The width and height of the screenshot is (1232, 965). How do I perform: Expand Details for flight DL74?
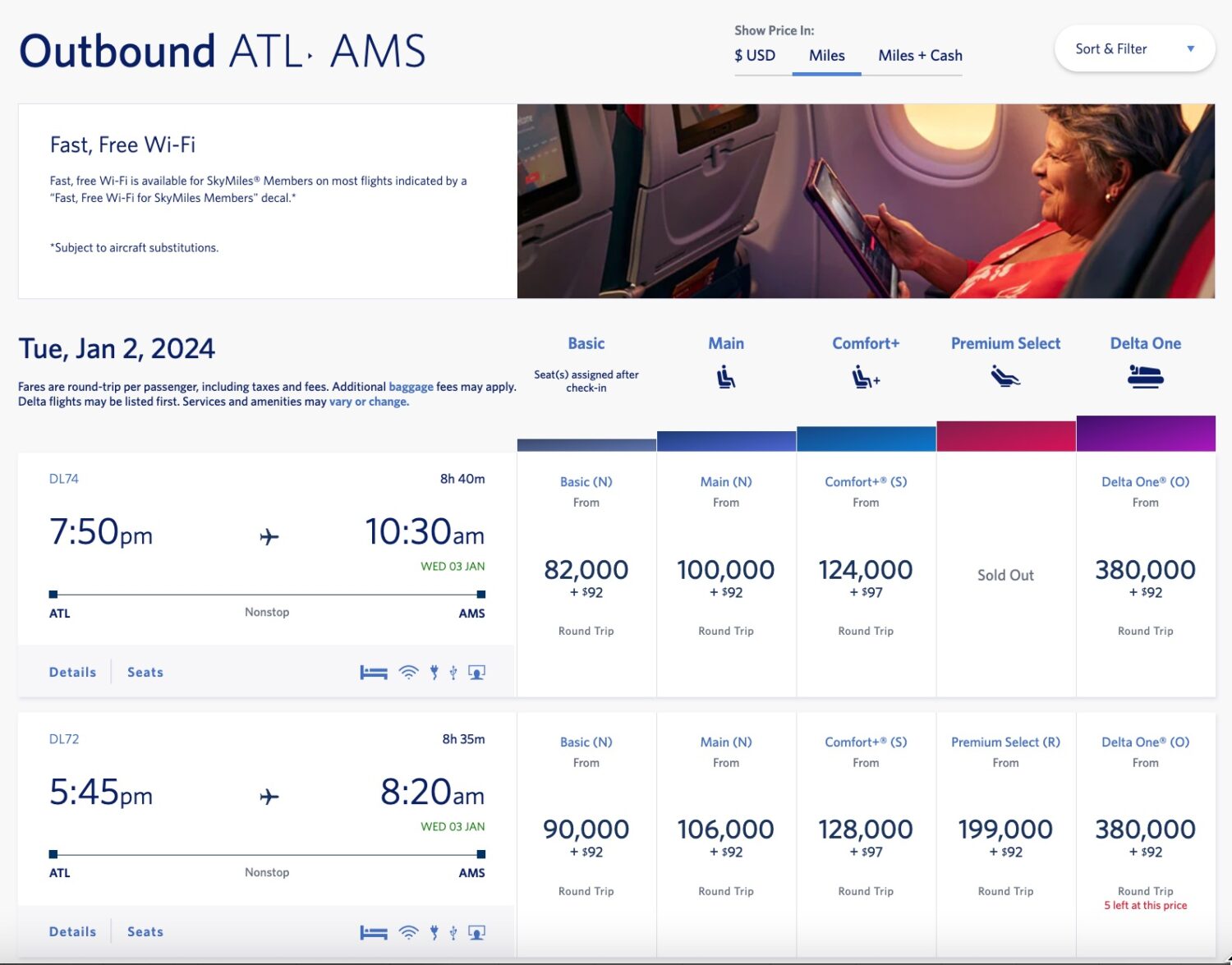point(72,672)
